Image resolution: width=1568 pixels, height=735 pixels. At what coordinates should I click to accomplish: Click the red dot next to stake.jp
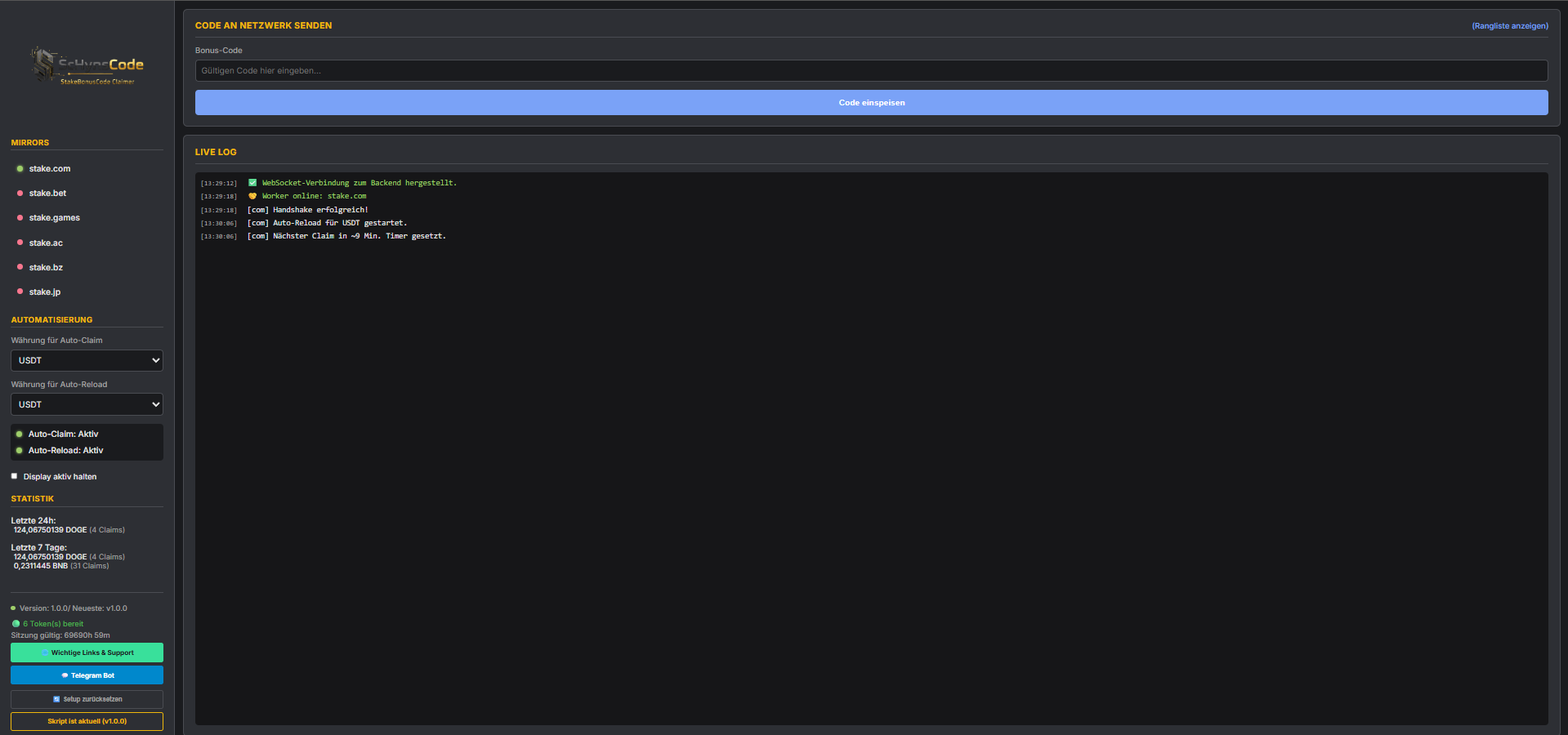[20, 292]
